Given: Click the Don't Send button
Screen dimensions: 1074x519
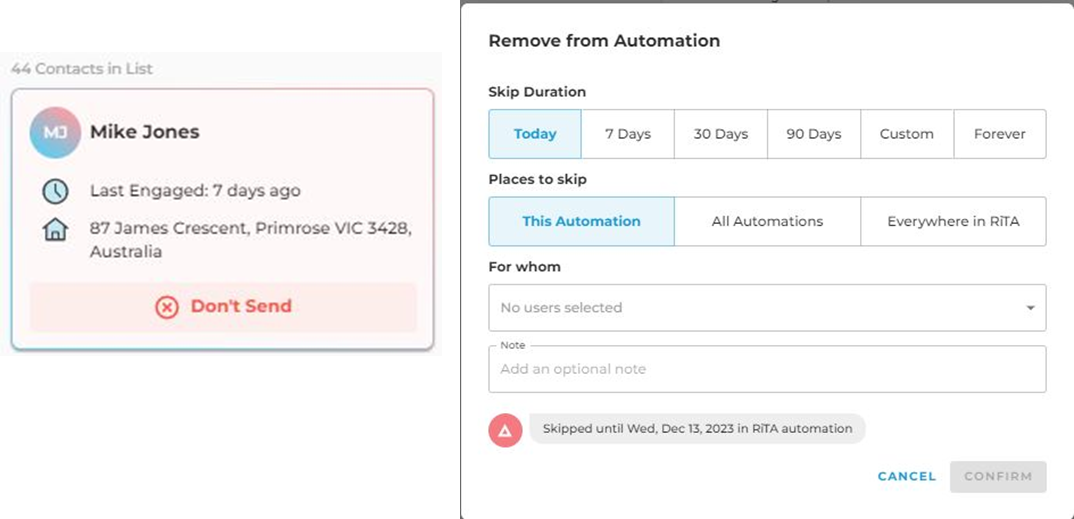Looking at the screenshot, I should [223, 307].
